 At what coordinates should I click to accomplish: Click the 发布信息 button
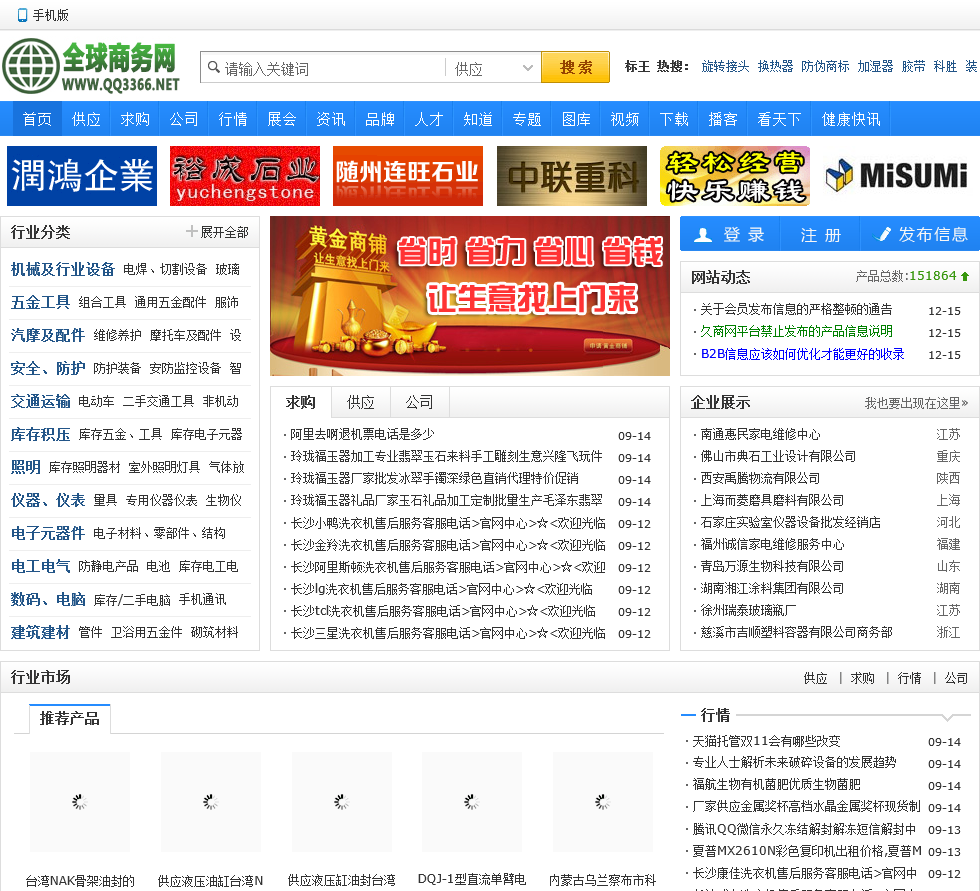pyautogui.click(x=920, y=234)
